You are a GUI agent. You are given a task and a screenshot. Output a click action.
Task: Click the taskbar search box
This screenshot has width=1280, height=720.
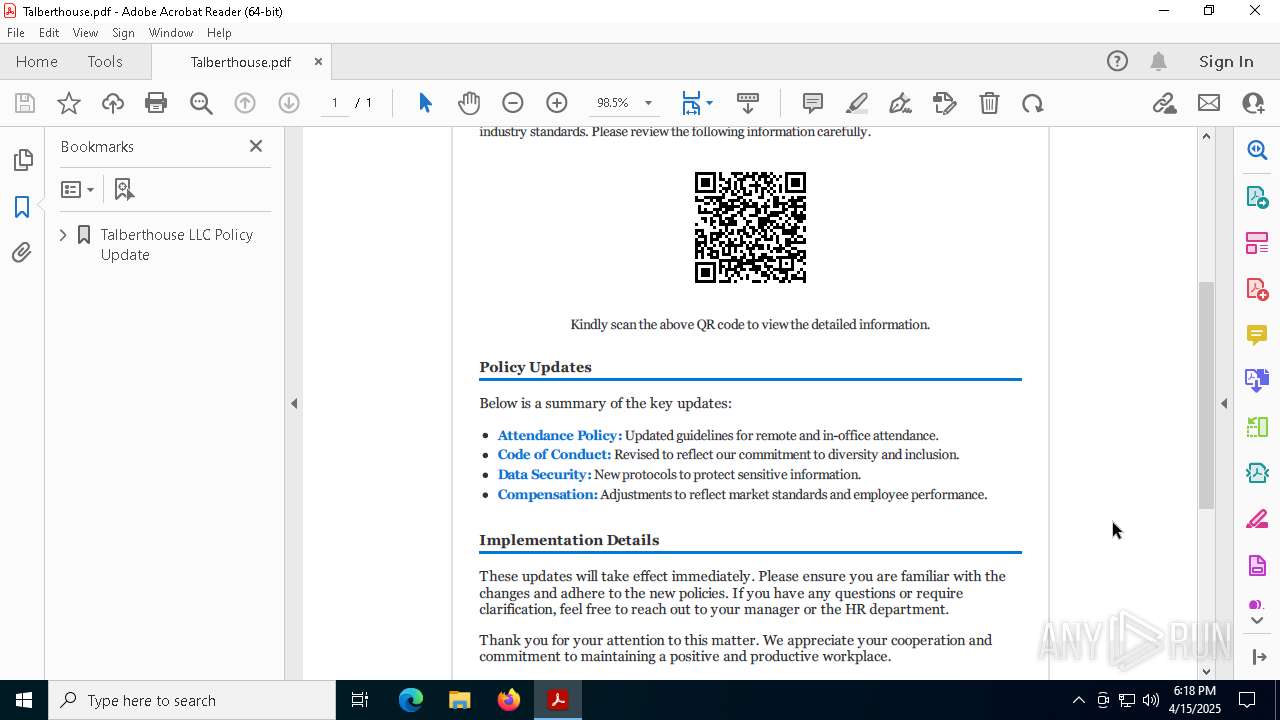[192, 700]
